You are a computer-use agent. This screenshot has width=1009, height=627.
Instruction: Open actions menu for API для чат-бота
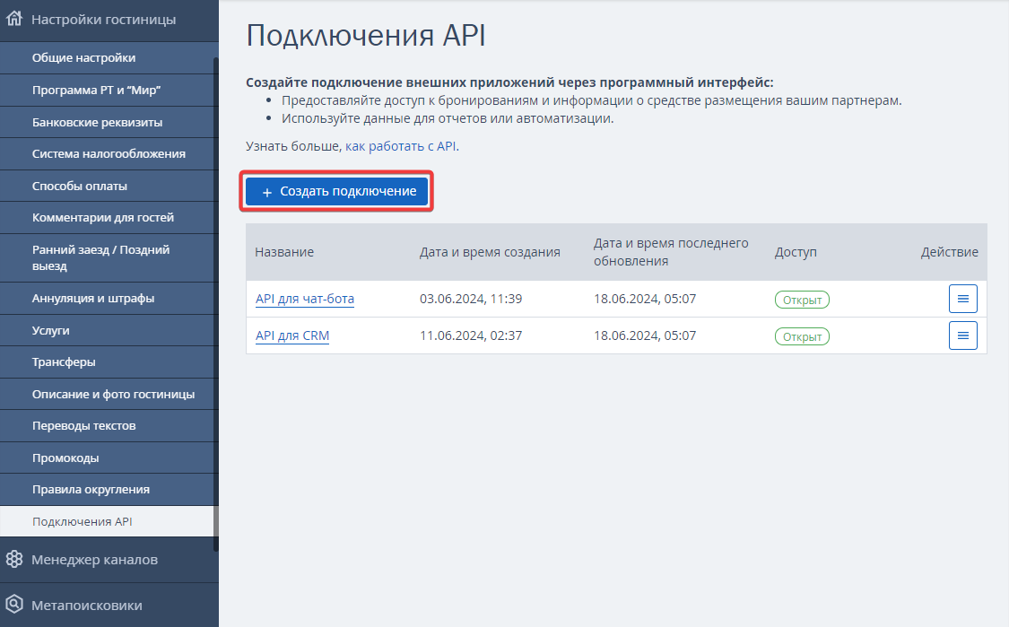(963, 299)
